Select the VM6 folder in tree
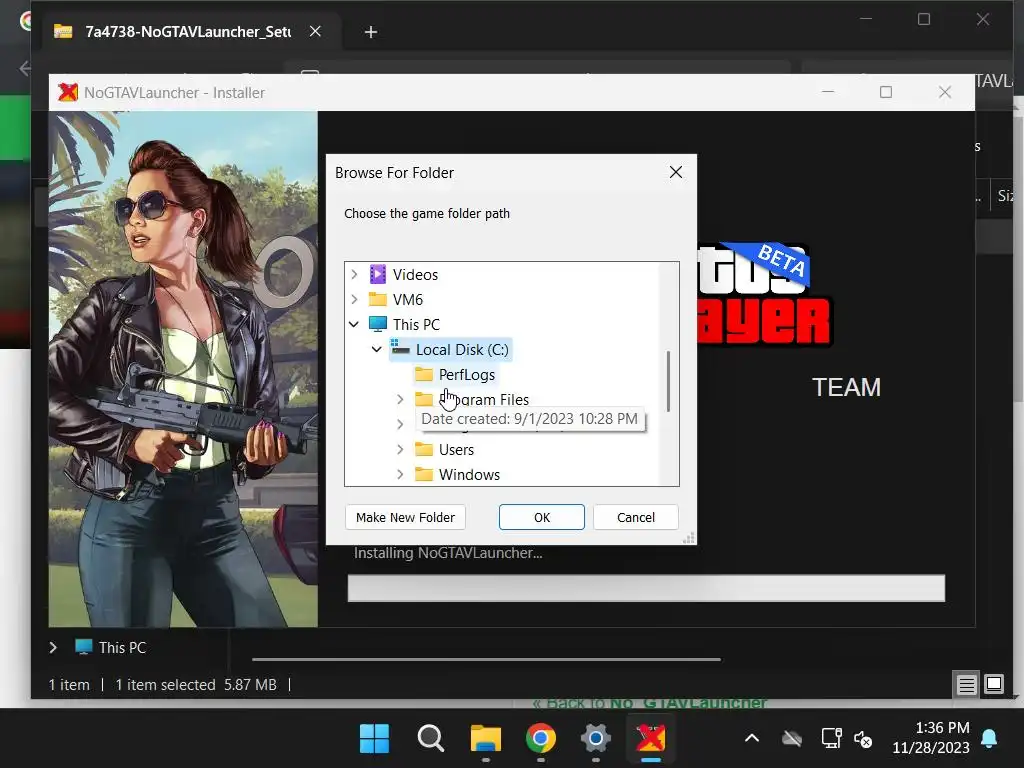 (x=408, y=299)
